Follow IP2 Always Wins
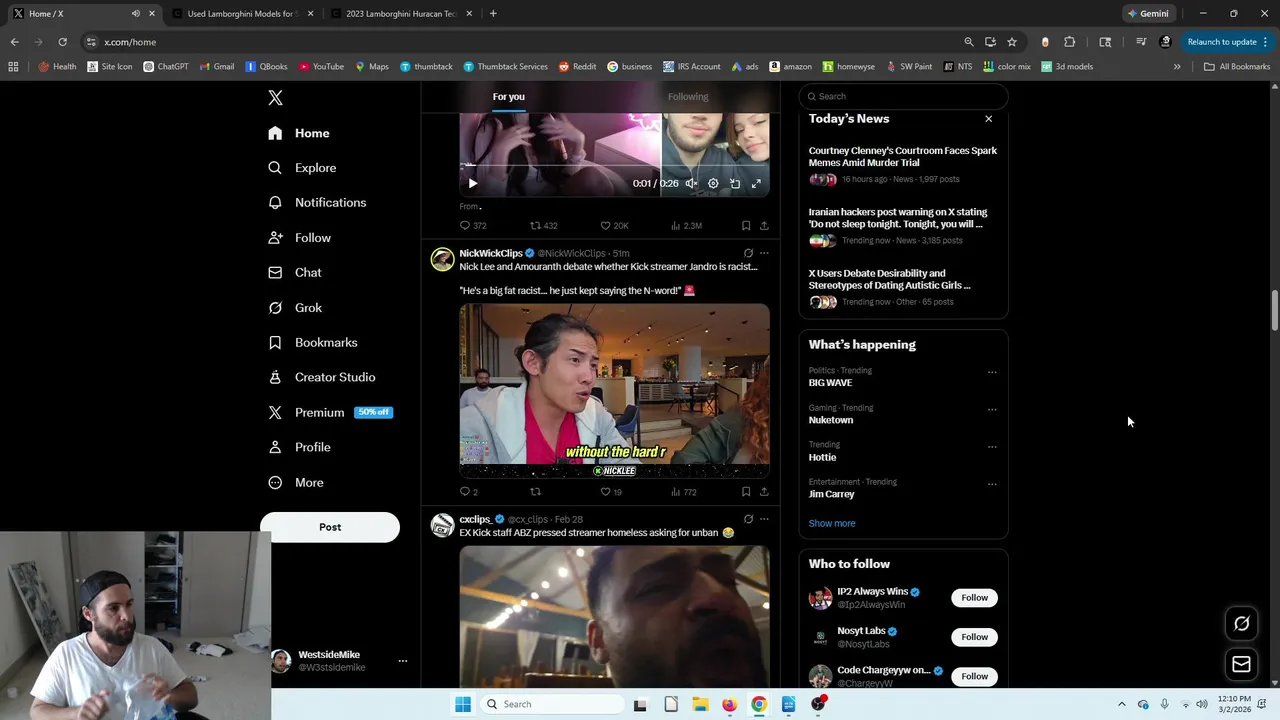This screenshot has height=720, width=1280. [974, 598]
